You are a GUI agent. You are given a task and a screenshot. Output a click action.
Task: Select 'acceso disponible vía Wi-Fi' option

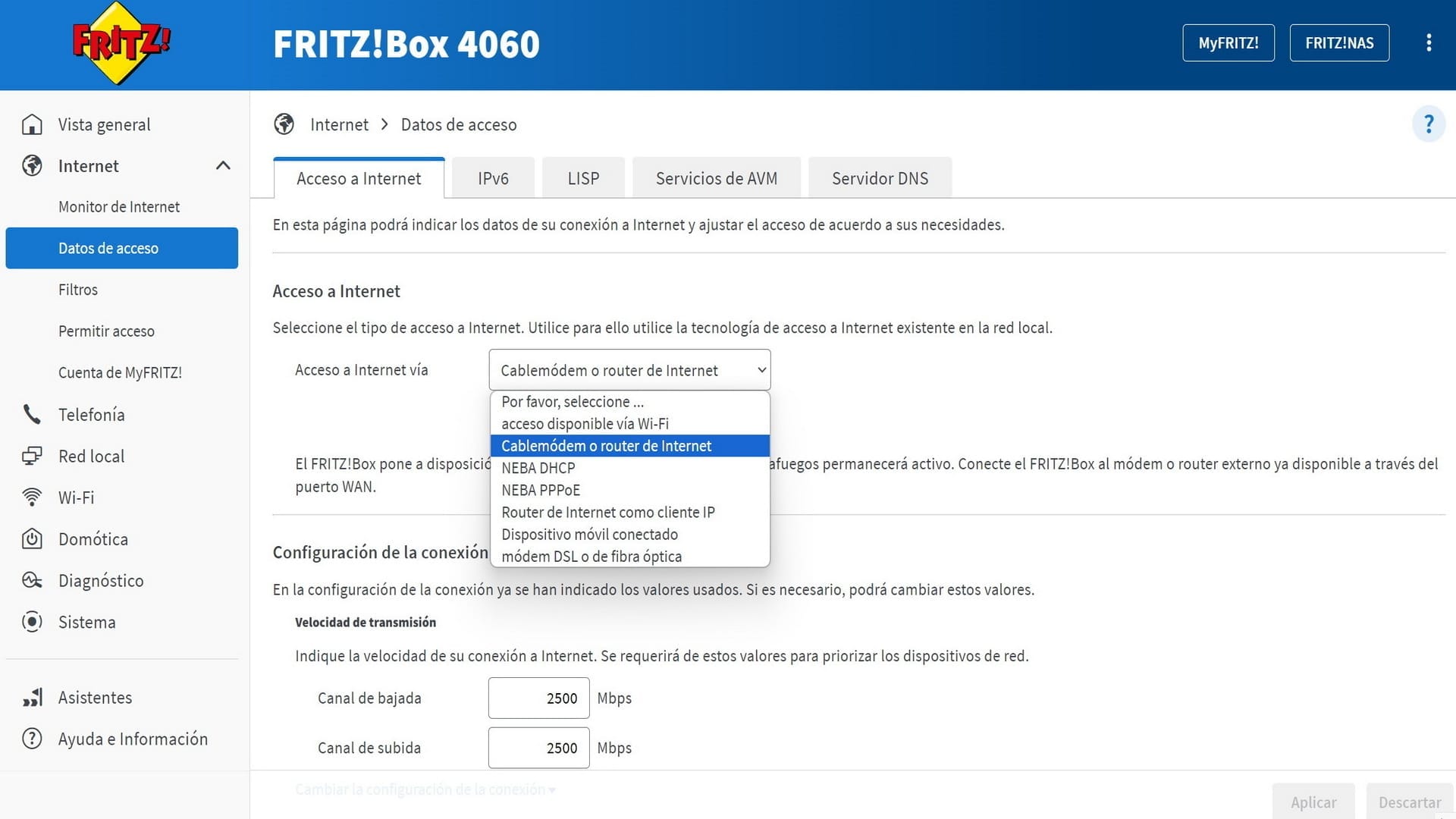coord(630,424)
